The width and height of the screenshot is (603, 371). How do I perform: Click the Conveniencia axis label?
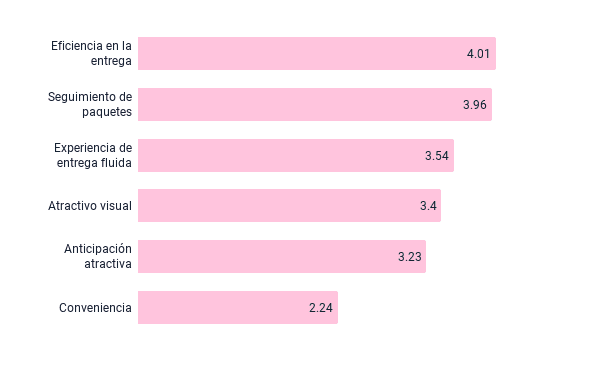[x=95, y=308]
